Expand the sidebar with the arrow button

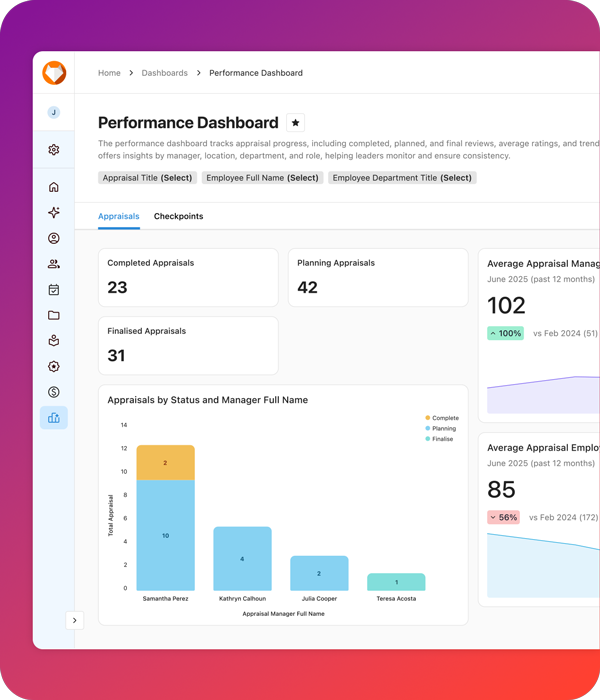(x=74, y=621)
